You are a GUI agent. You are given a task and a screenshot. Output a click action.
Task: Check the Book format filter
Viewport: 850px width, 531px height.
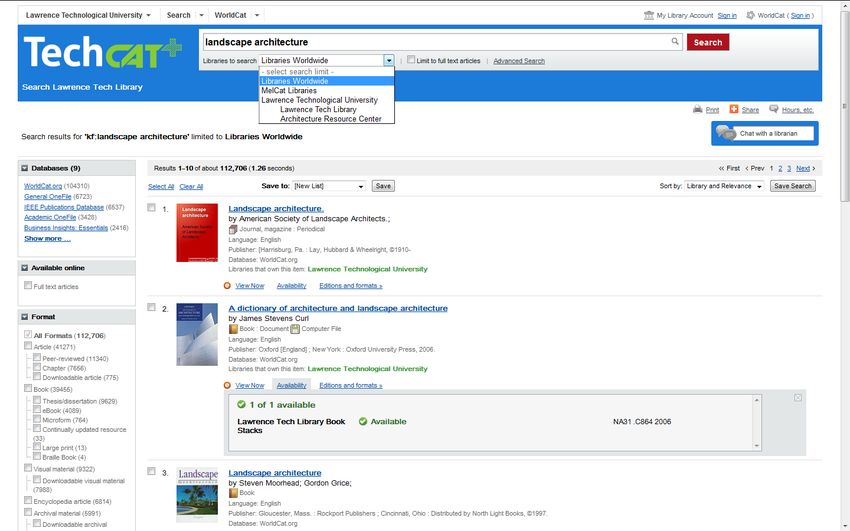pyautogui.click(x=28, y=388)
